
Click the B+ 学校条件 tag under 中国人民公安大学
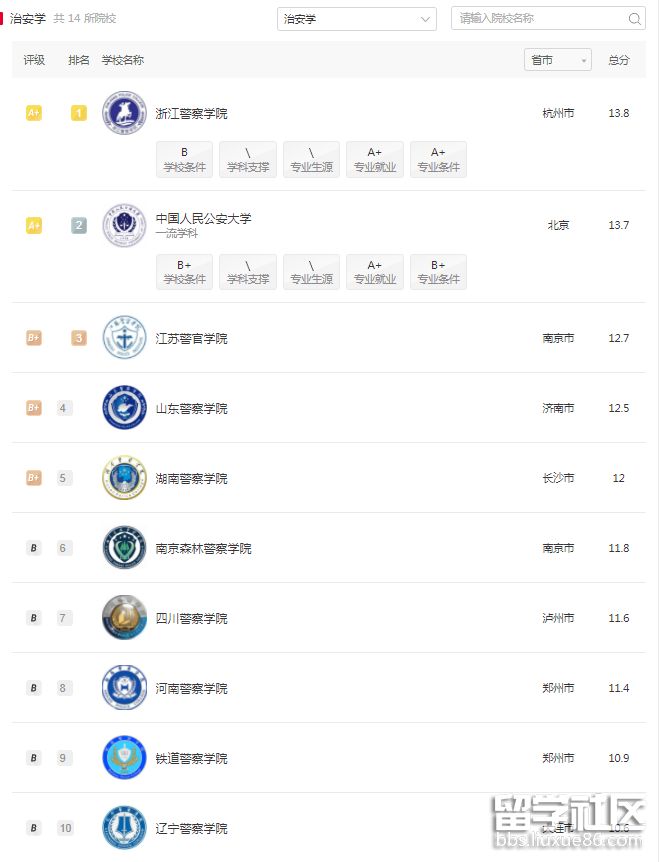184,271
